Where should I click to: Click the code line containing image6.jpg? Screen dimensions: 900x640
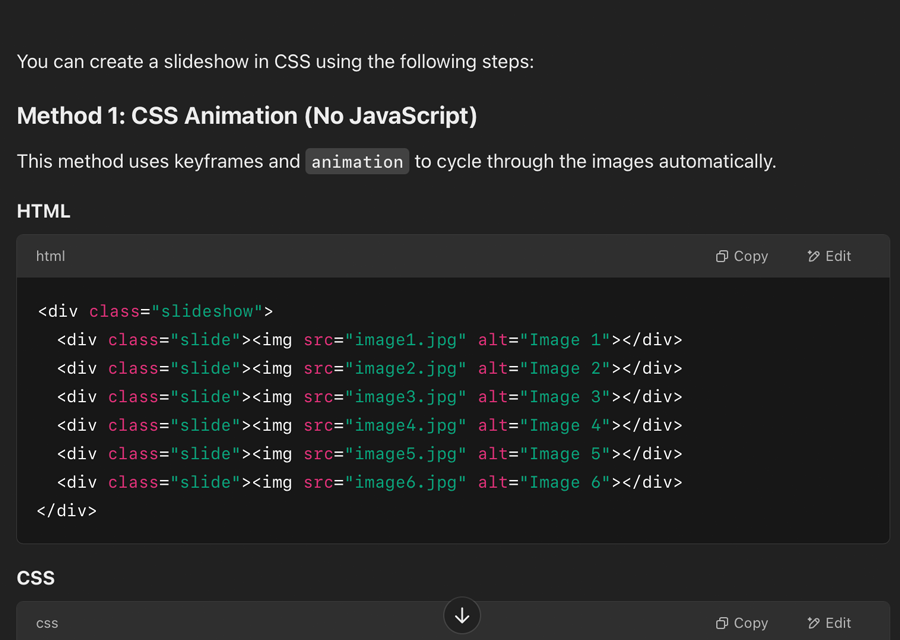(x=370, y=482)
